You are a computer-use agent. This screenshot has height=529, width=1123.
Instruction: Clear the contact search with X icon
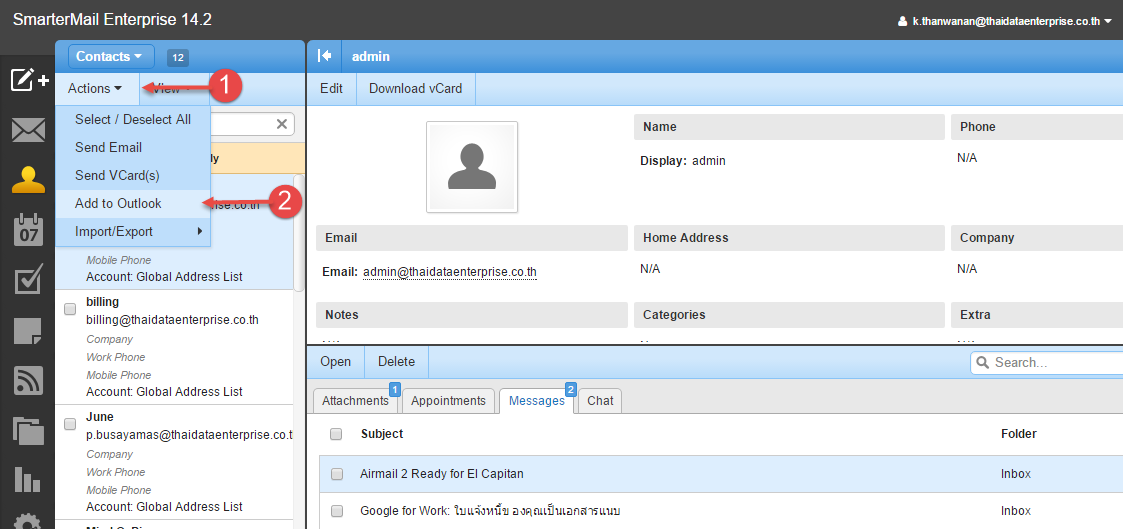[x=282, y=124]
